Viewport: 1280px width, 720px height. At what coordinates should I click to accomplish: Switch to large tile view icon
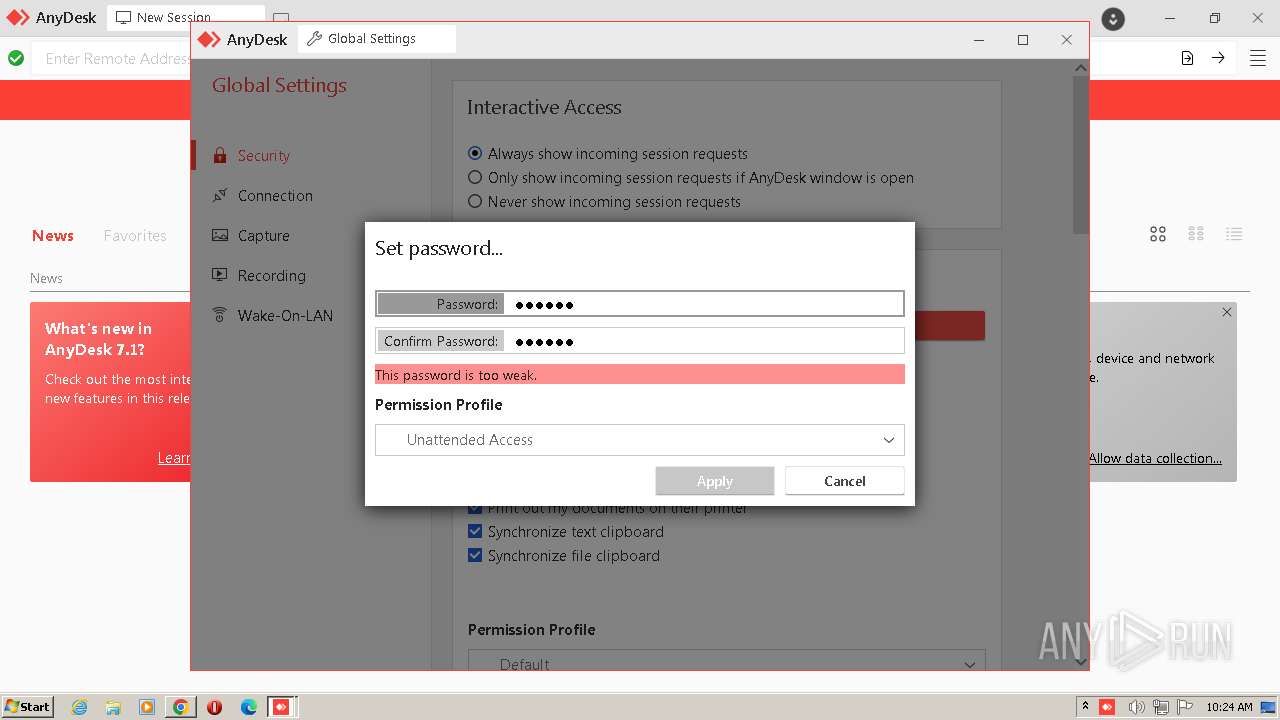pyautogui.click(x=1158, y=234)
